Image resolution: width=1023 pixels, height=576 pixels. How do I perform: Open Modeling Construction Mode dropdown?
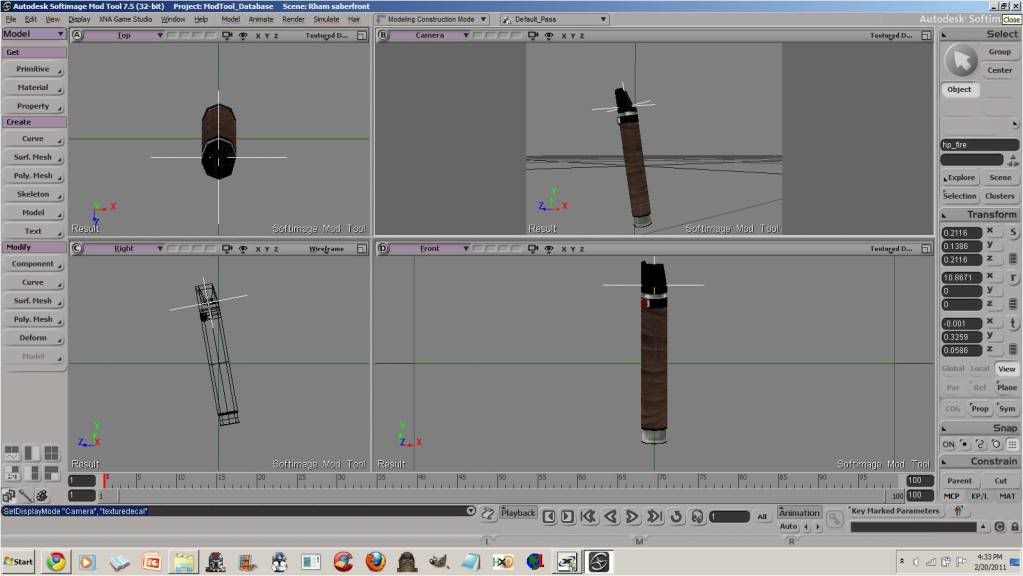click(x=432, y=20)
